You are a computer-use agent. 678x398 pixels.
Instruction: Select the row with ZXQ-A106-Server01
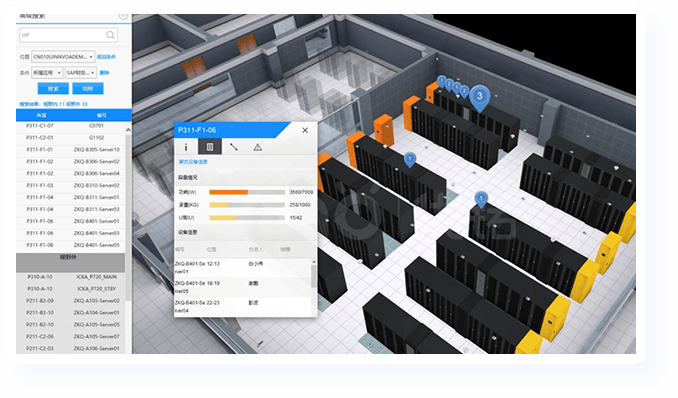tap(71, 348)
